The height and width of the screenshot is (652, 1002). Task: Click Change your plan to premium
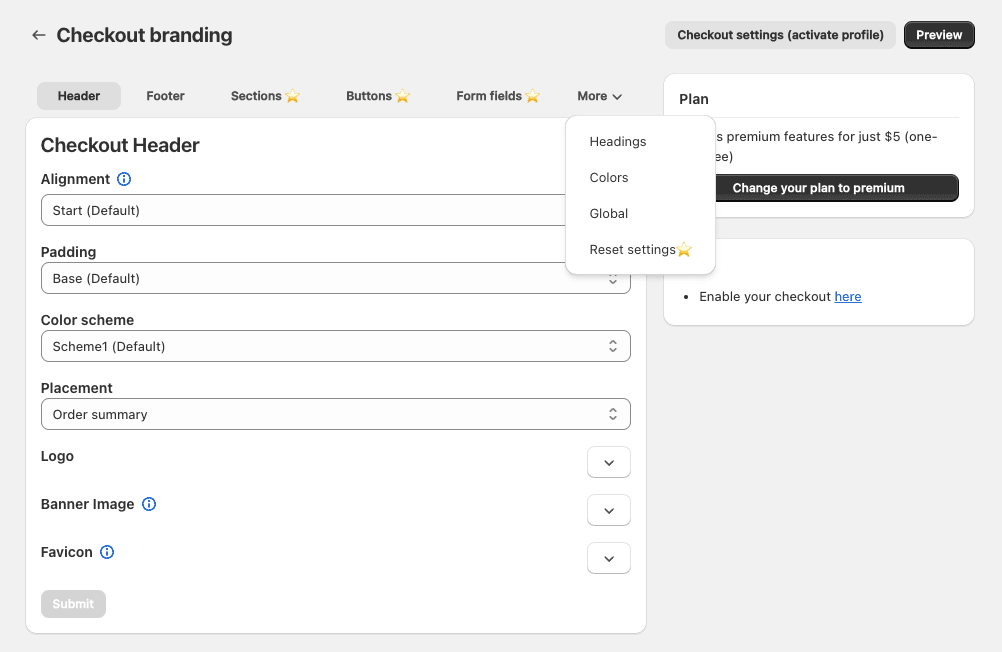coord(836,188)
